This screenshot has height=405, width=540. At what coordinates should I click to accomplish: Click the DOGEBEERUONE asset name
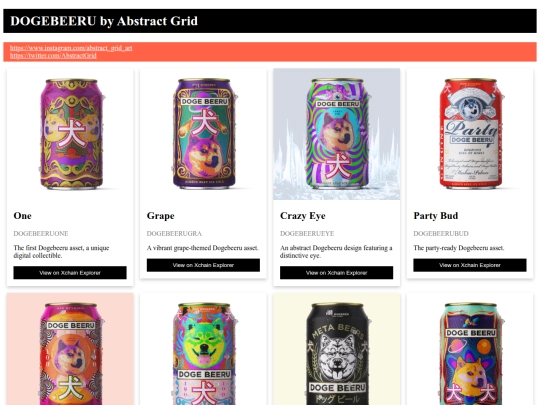41,233
